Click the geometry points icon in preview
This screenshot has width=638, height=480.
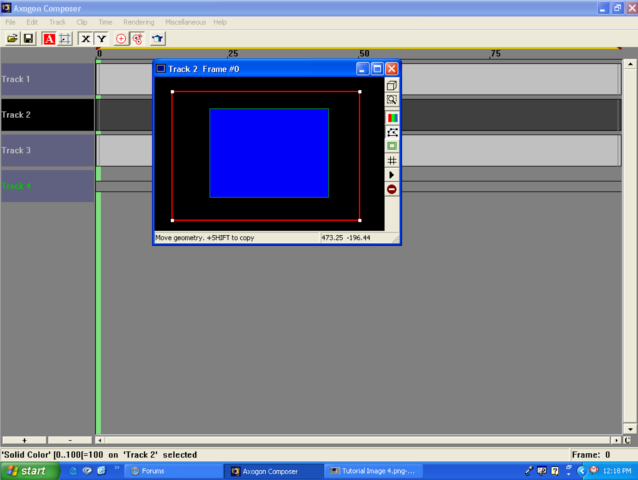pyautogui.click(x=392, y=132)
